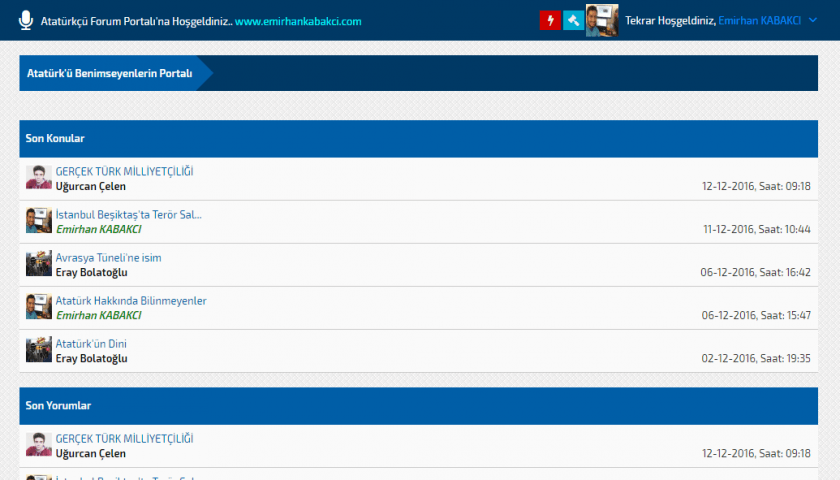
Task: Open GERÇEK TÜRK MİLLİYETÇİLİĞİ topic in Son Konular
Action: pyautogui.click(x=124, y=171)
